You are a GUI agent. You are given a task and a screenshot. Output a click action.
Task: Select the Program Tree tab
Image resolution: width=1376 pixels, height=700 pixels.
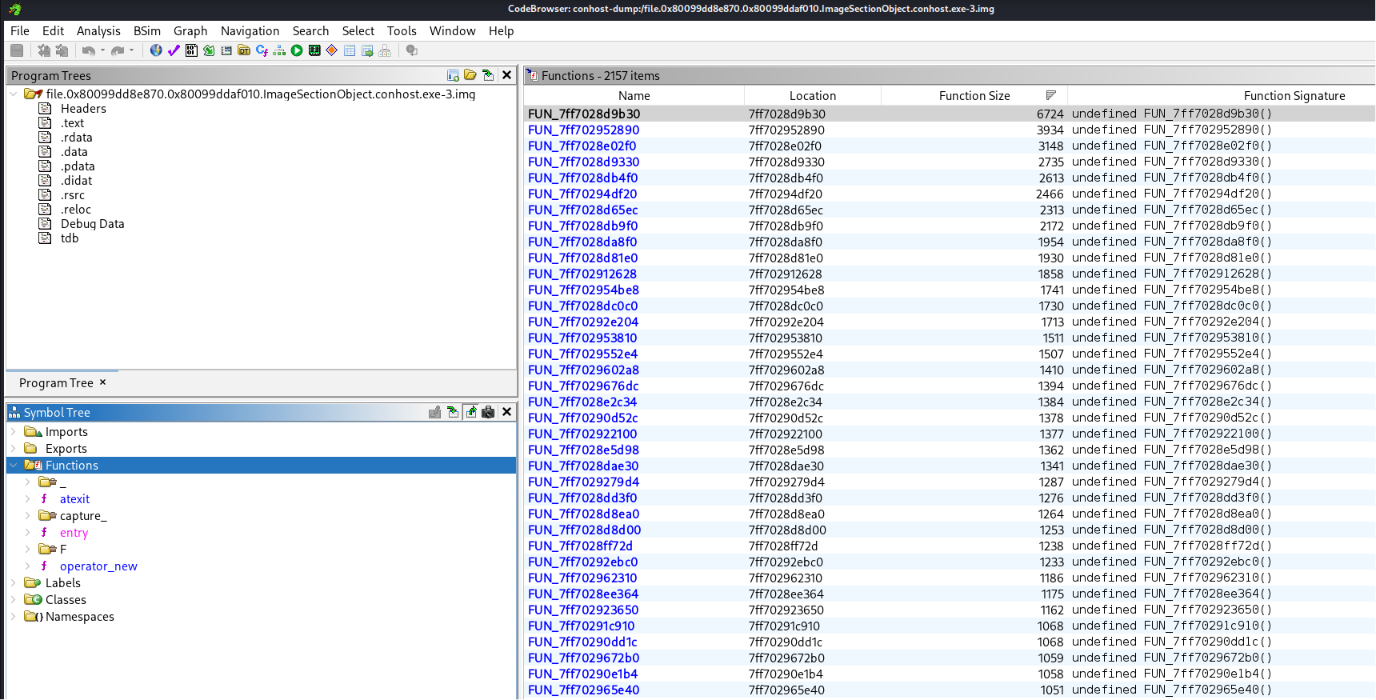tap(56, 383)
